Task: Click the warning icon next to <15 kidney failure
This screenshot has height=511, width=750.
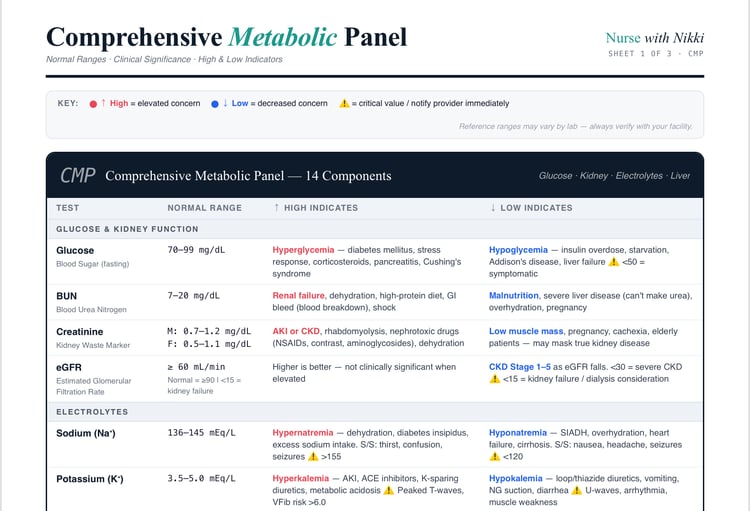Action: pyautogui.click(x=495, y=379)
